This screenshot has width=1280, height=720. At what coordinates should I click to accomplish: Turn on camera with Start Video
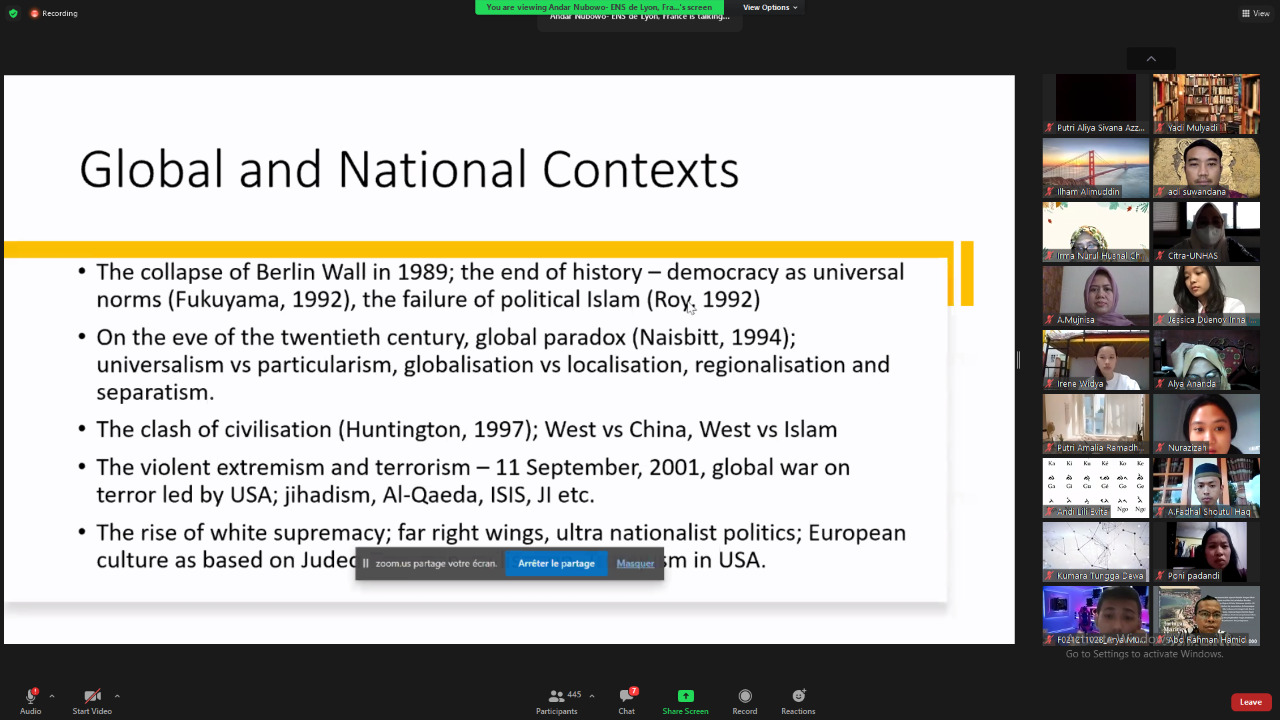tap(92, 697)
